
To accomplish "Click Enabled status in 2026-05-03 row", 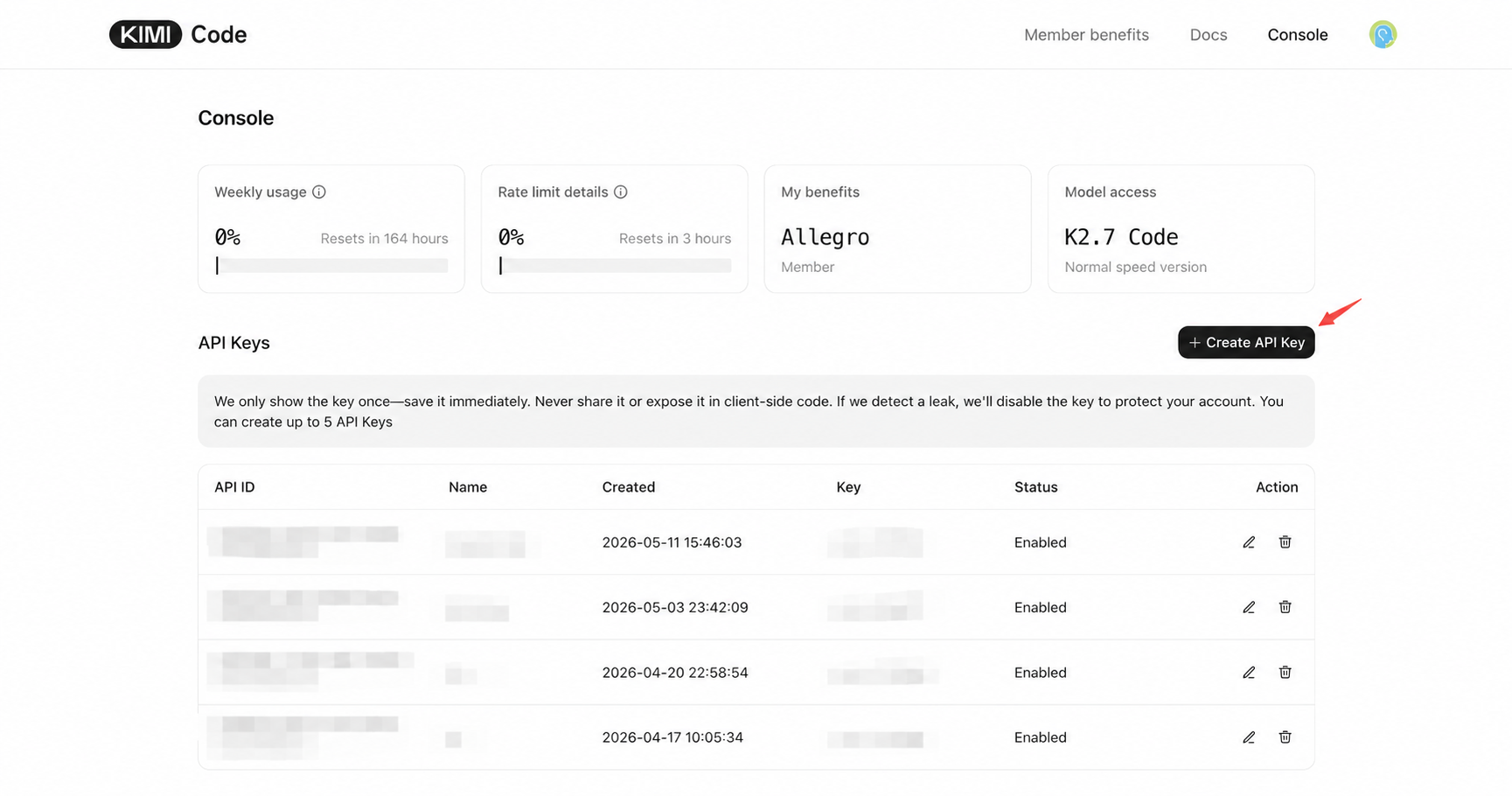I will (1041, 607).
